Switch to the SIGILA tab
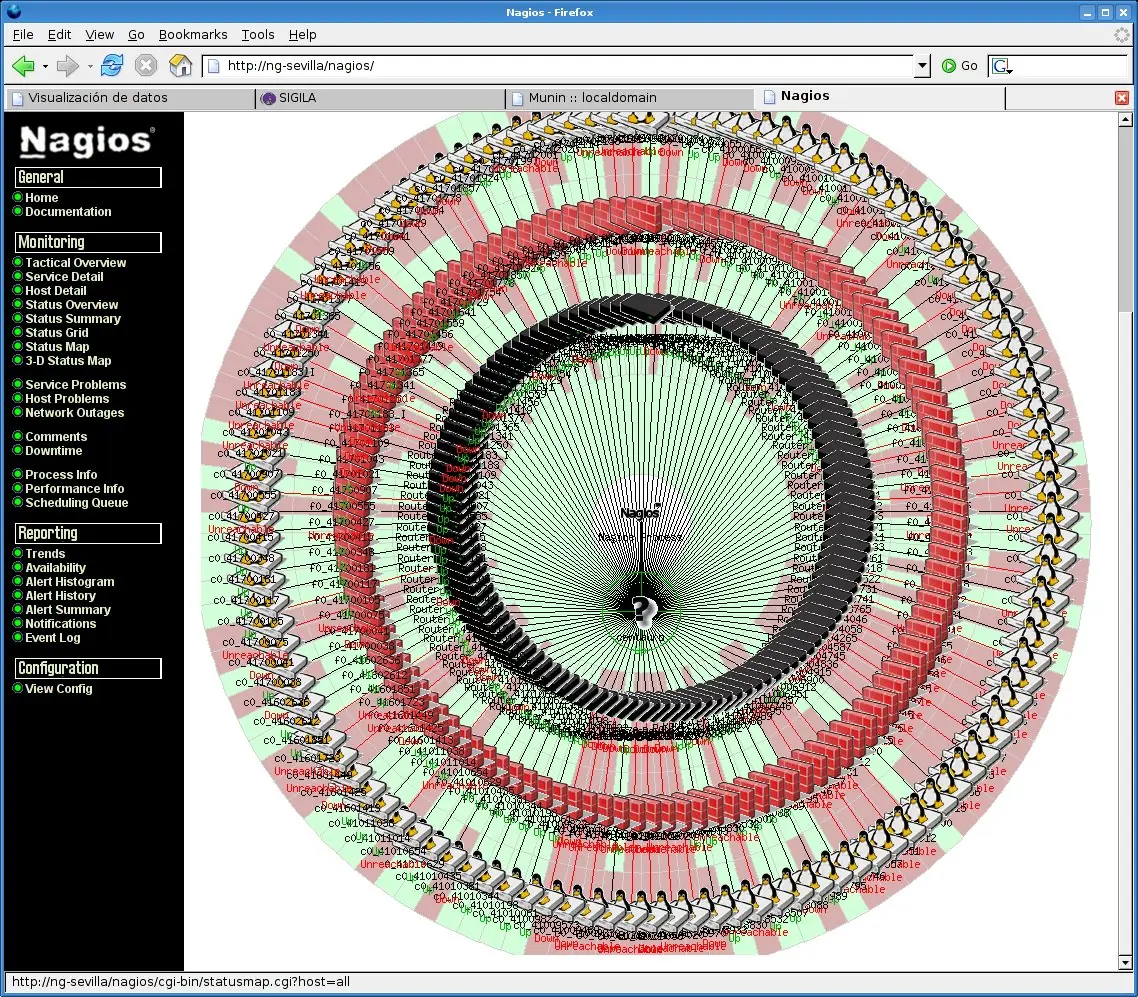The height and width of the screenshot is (997, 1138). pyautogui.click(x=380, y=98)
